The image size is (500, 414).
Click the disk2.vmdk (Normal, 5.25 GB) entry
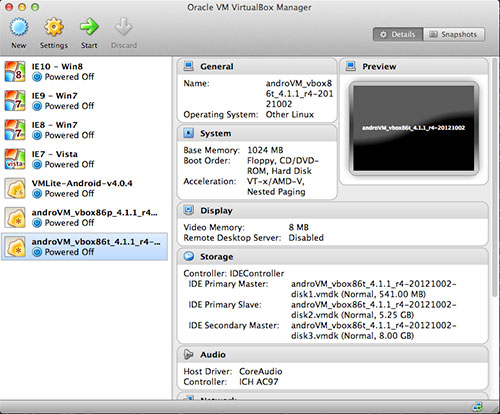[x=352, y=315]
